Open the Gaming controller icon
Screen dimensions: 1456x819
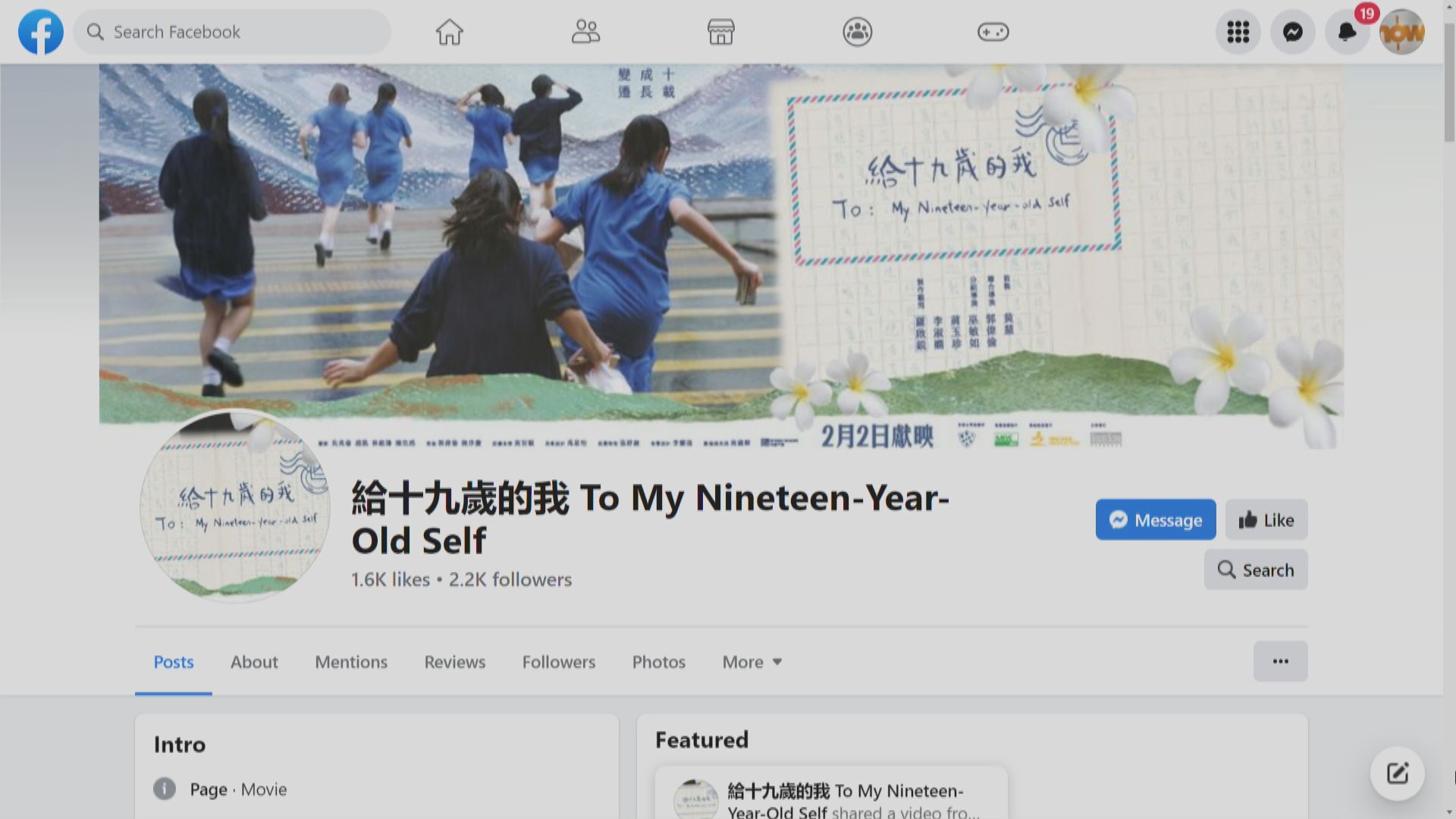point(993,32)
